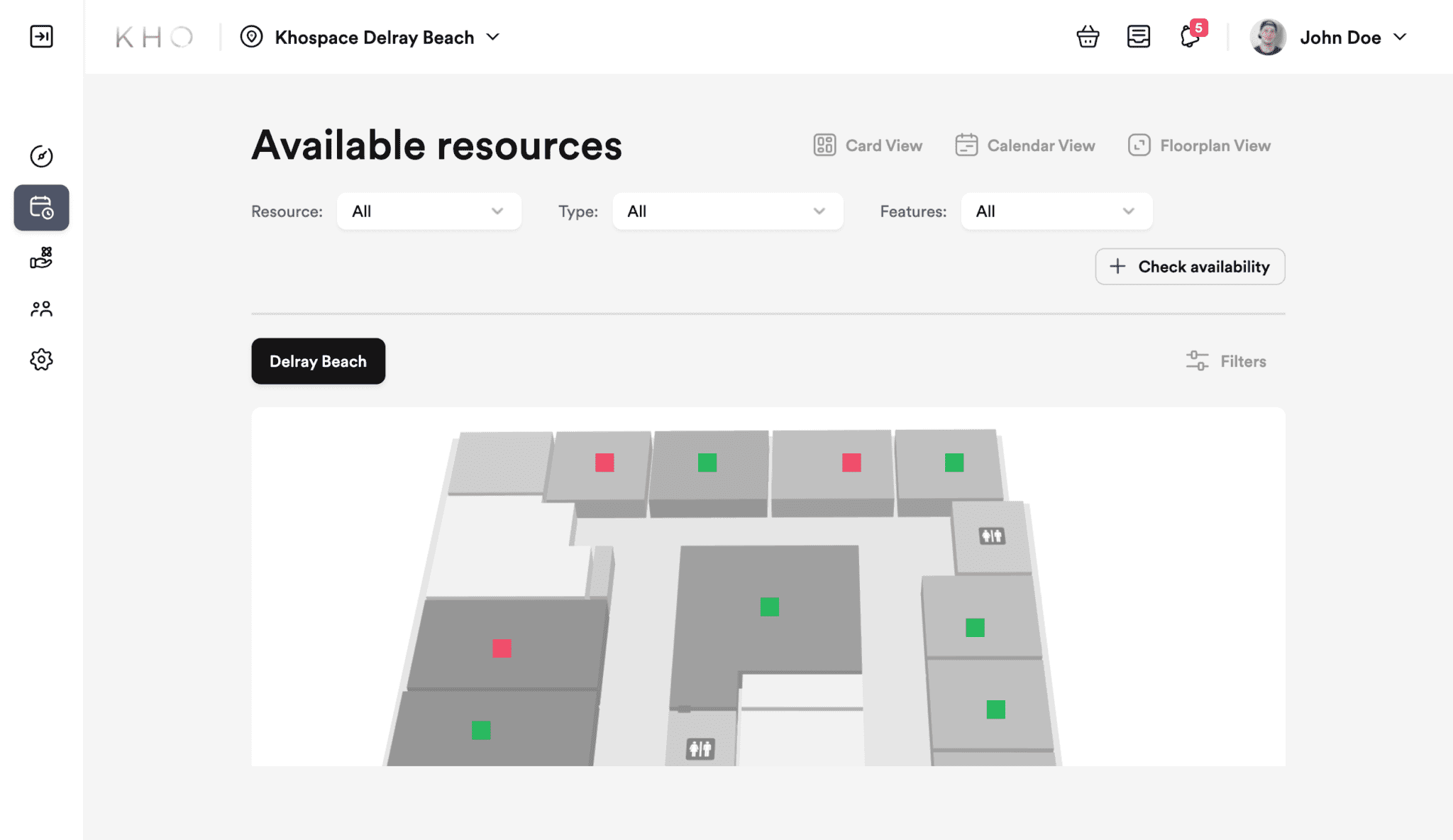Screen dimensions: 1453x840
Task: Switch to Floorplan View
Action: (1199, 145)
